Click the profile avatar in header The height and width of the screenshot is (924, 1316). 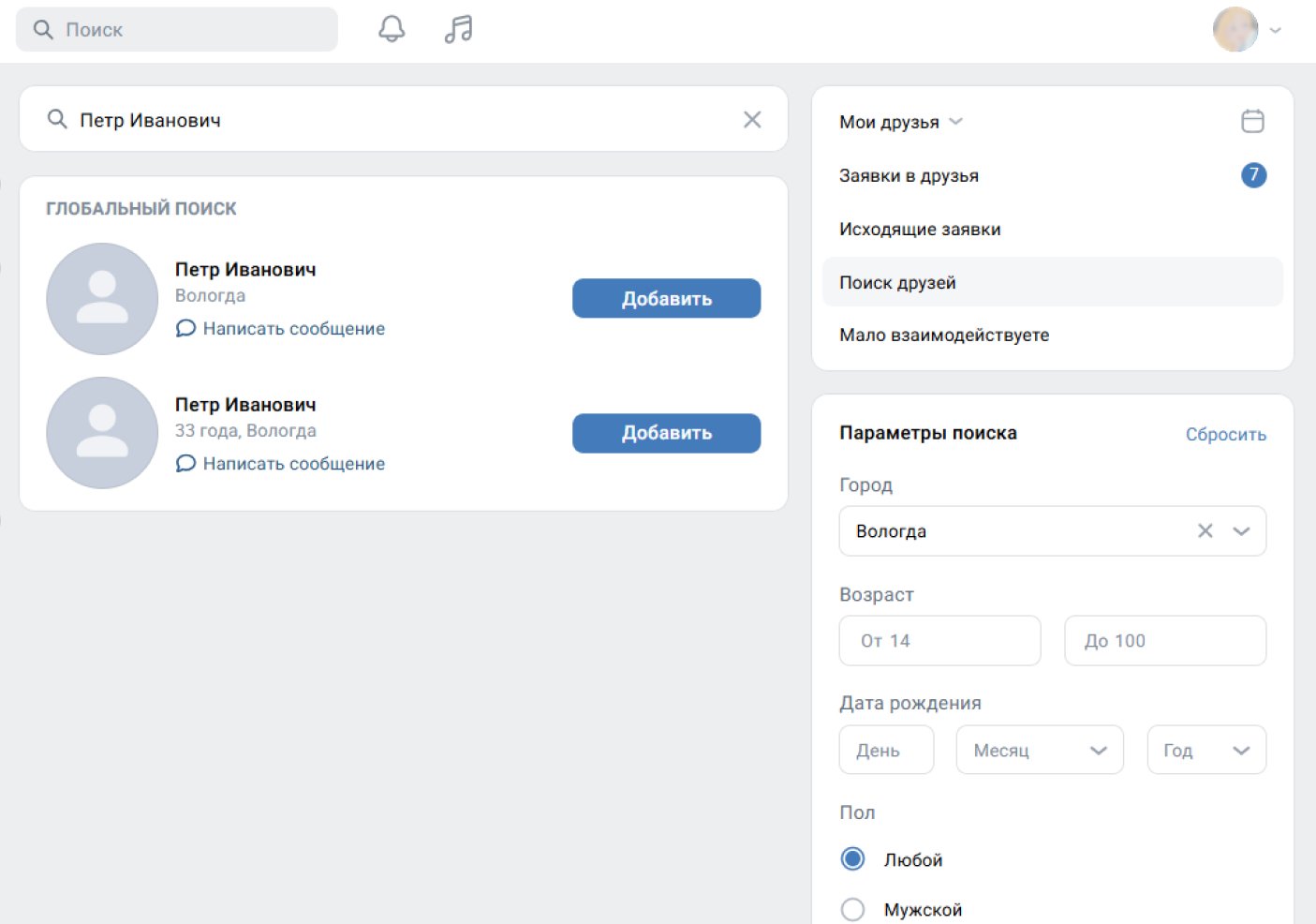1235,30
